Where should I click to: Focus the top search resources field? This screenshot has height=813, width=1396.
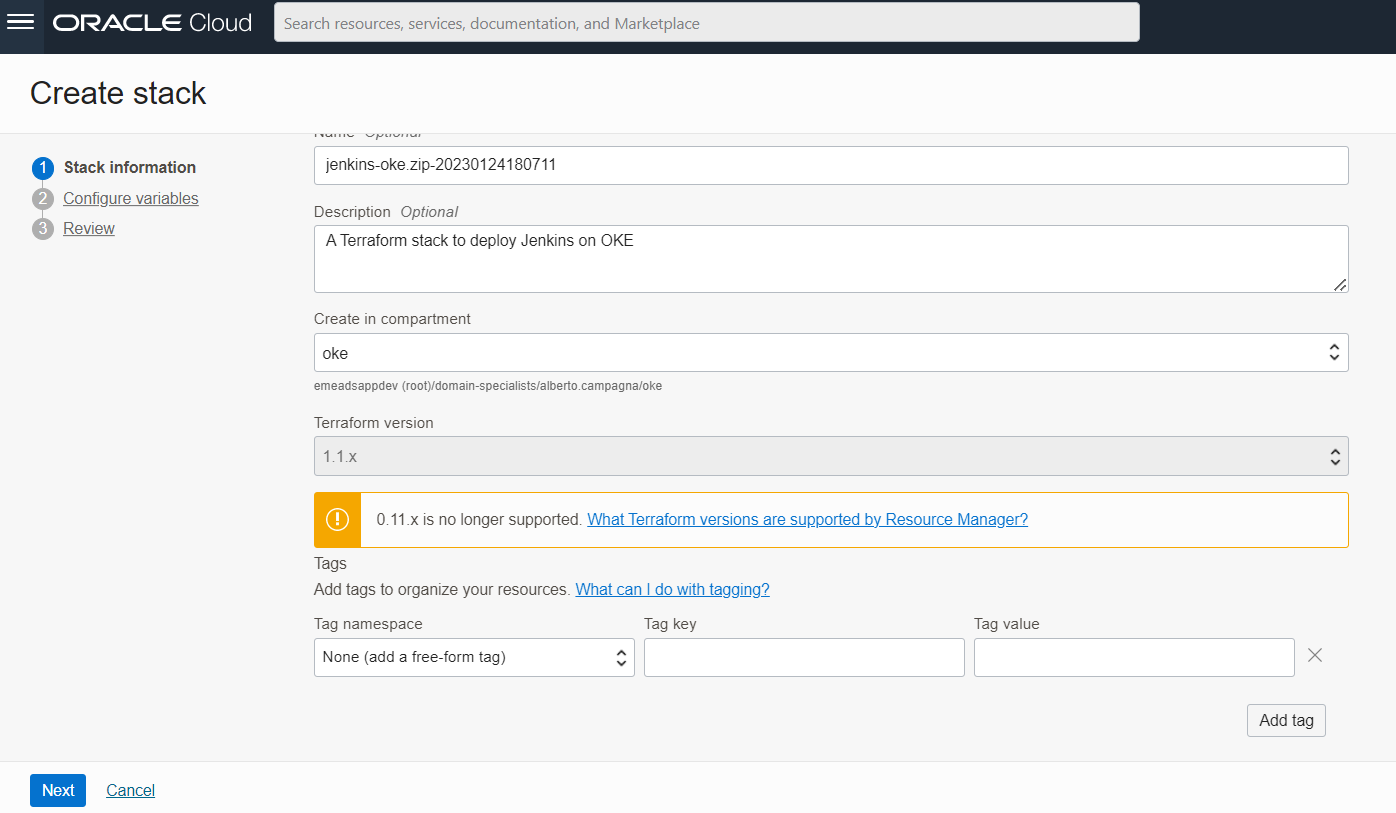pos(707,23)
